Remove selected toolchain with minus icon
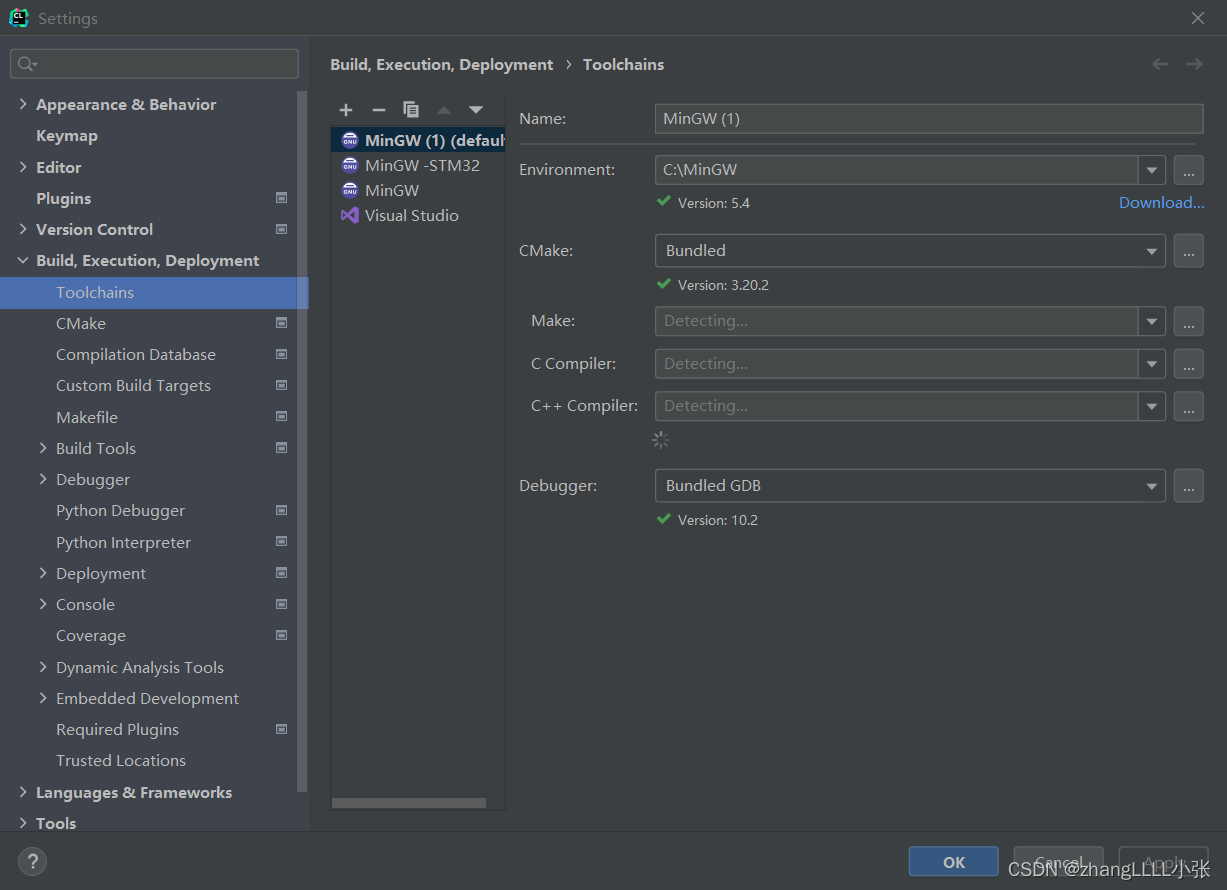 (x=378, y=110)
